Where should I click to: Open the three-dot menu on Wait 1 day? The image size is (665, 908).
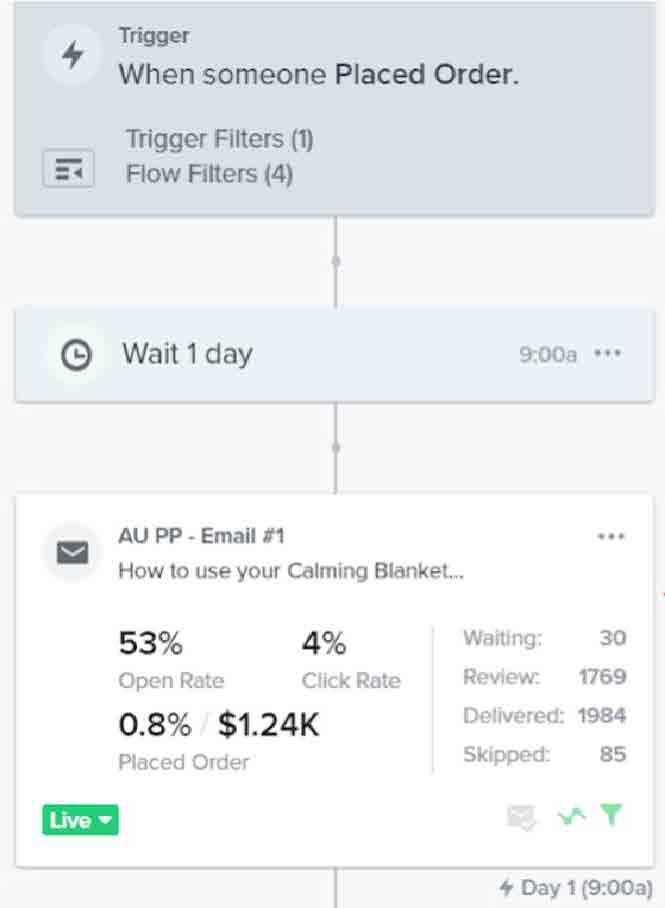pos(608,353)
